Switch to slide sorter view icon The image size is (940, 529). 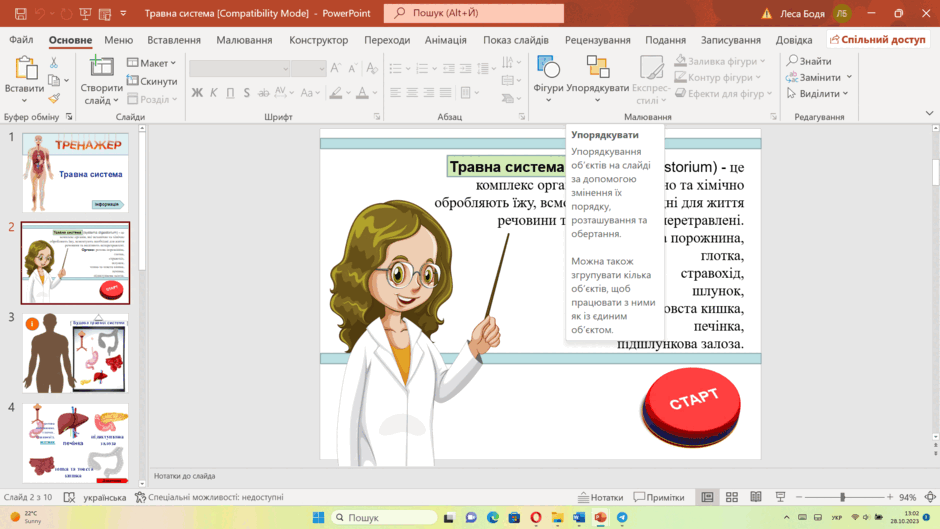tap(731, 497)
